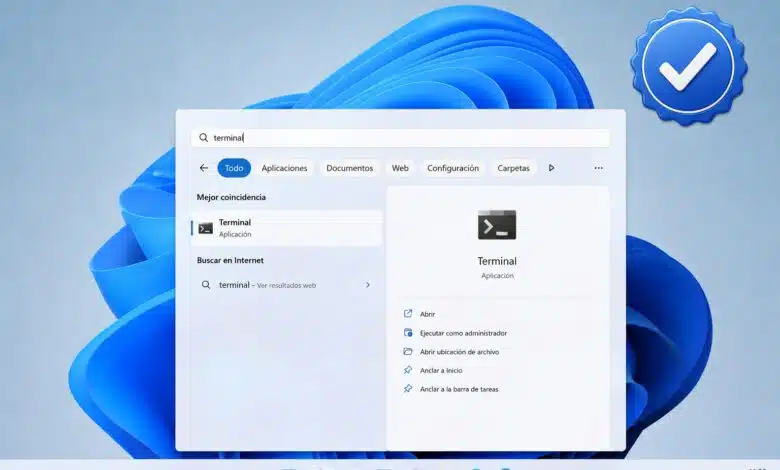Click the pin icon next to Anclar a Inicio
This screenshot has height=470, width=780.
tap(408, 370)
